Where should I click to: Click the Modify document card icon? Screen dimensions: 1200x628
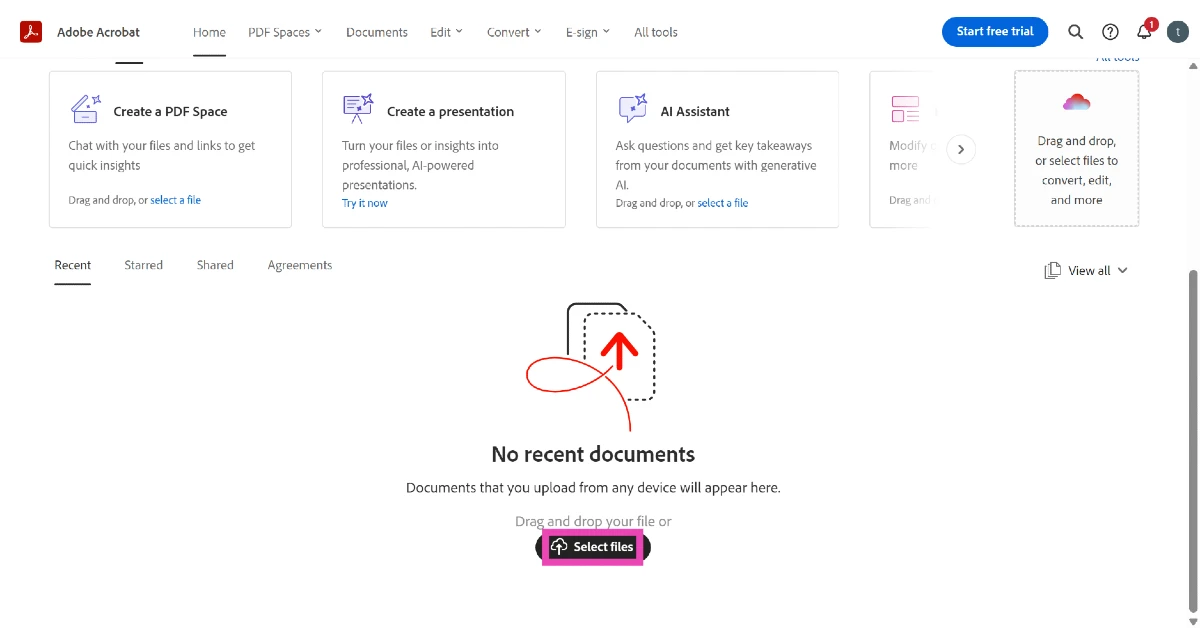pyautogui.click(x=905, y=108)
